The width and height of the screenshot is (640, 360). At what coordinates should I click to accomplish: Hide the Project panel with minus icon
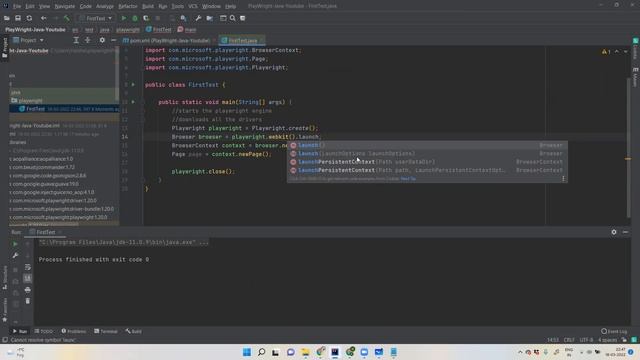click(x=113, y=40)
